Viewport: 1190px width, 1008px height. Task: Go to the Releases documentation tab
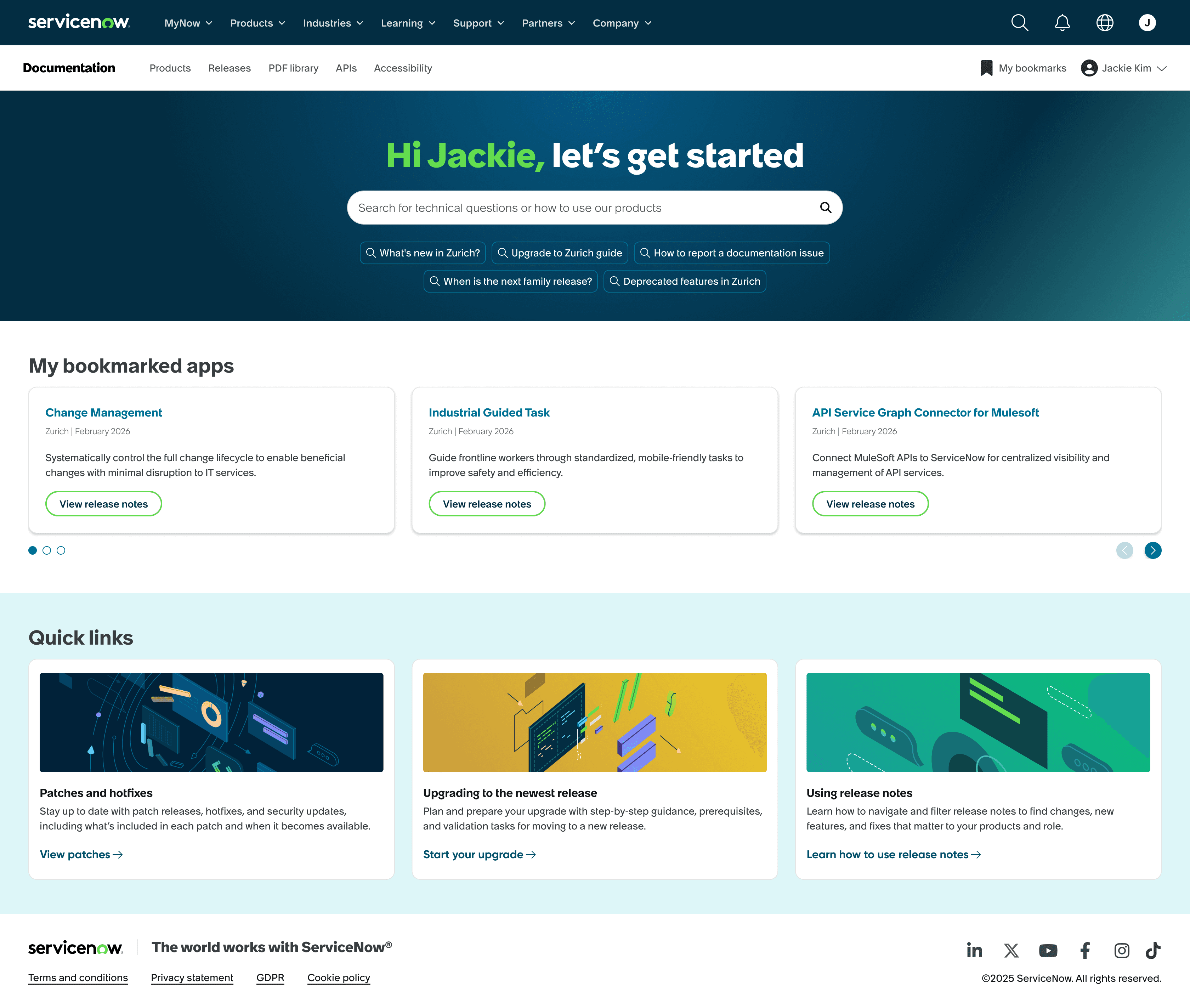(229, 68)
